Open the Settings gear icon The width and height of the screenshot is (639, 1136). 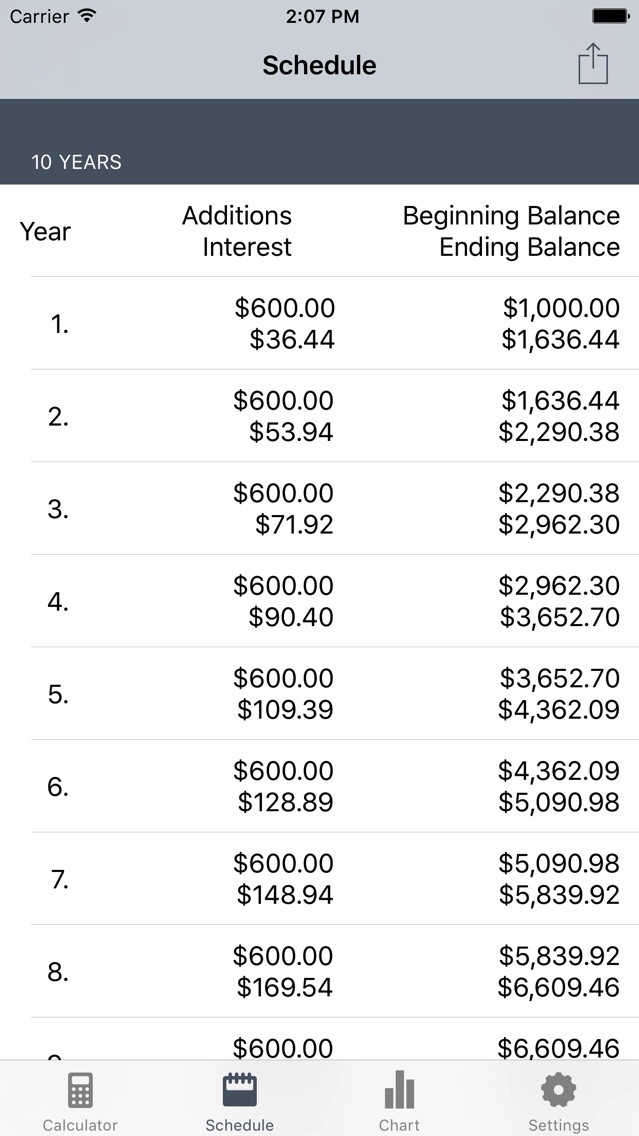click(x=558, y=1090)
